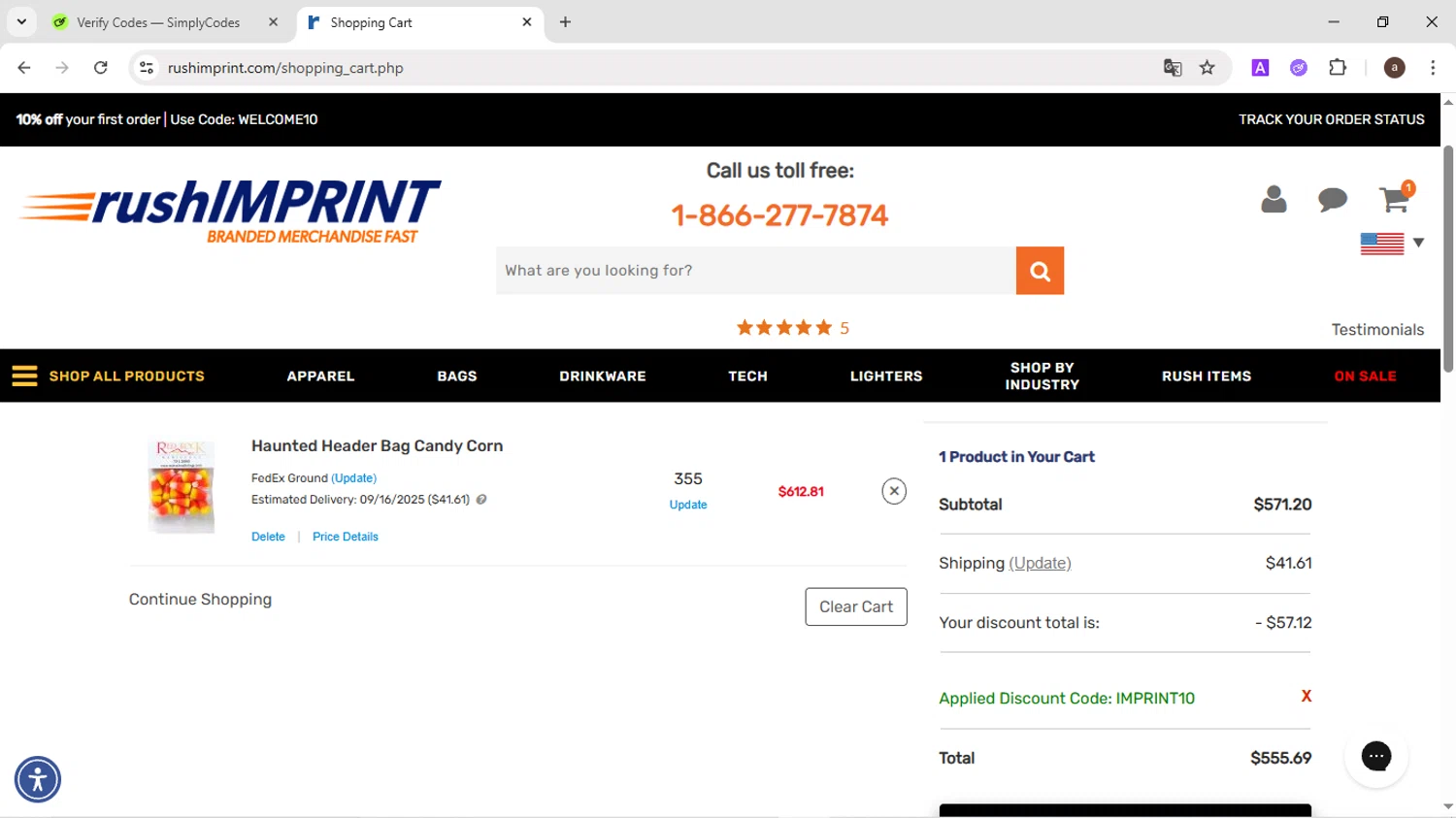Click the Total amount $555.69
This screenshot has width=1456, height=818.
pyautogui.click(x=1281, y=758)
